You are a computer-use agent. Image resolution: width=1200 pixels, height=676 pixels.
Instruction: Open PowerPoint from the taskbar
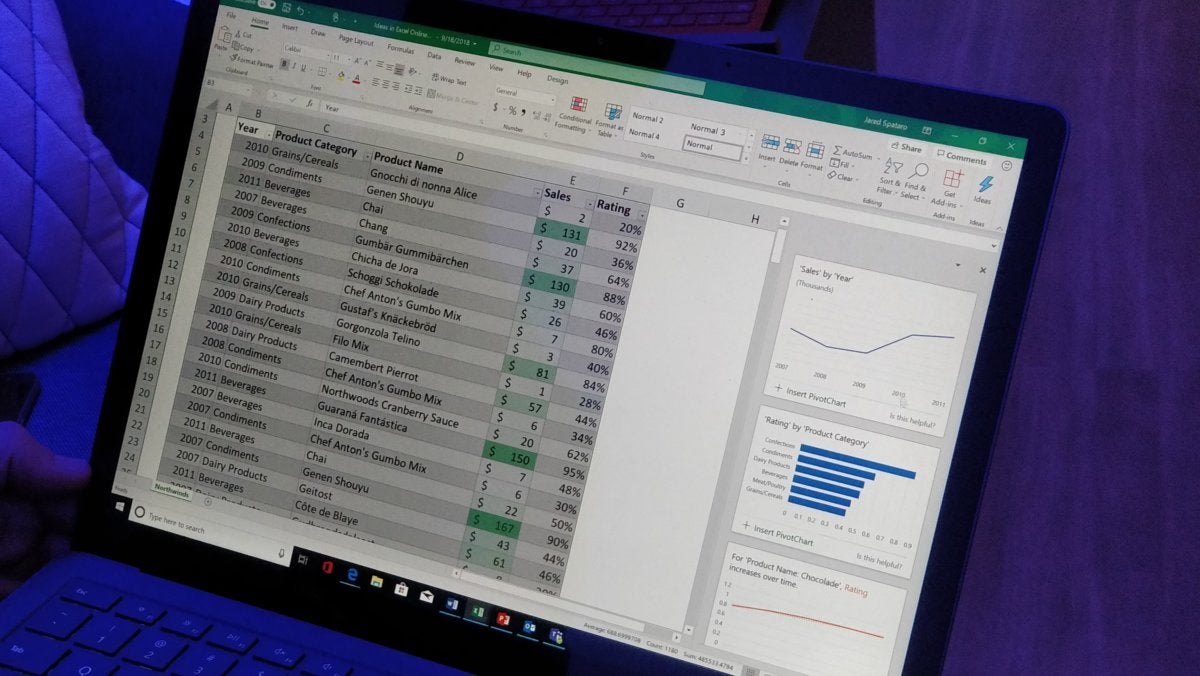point(502,620)
